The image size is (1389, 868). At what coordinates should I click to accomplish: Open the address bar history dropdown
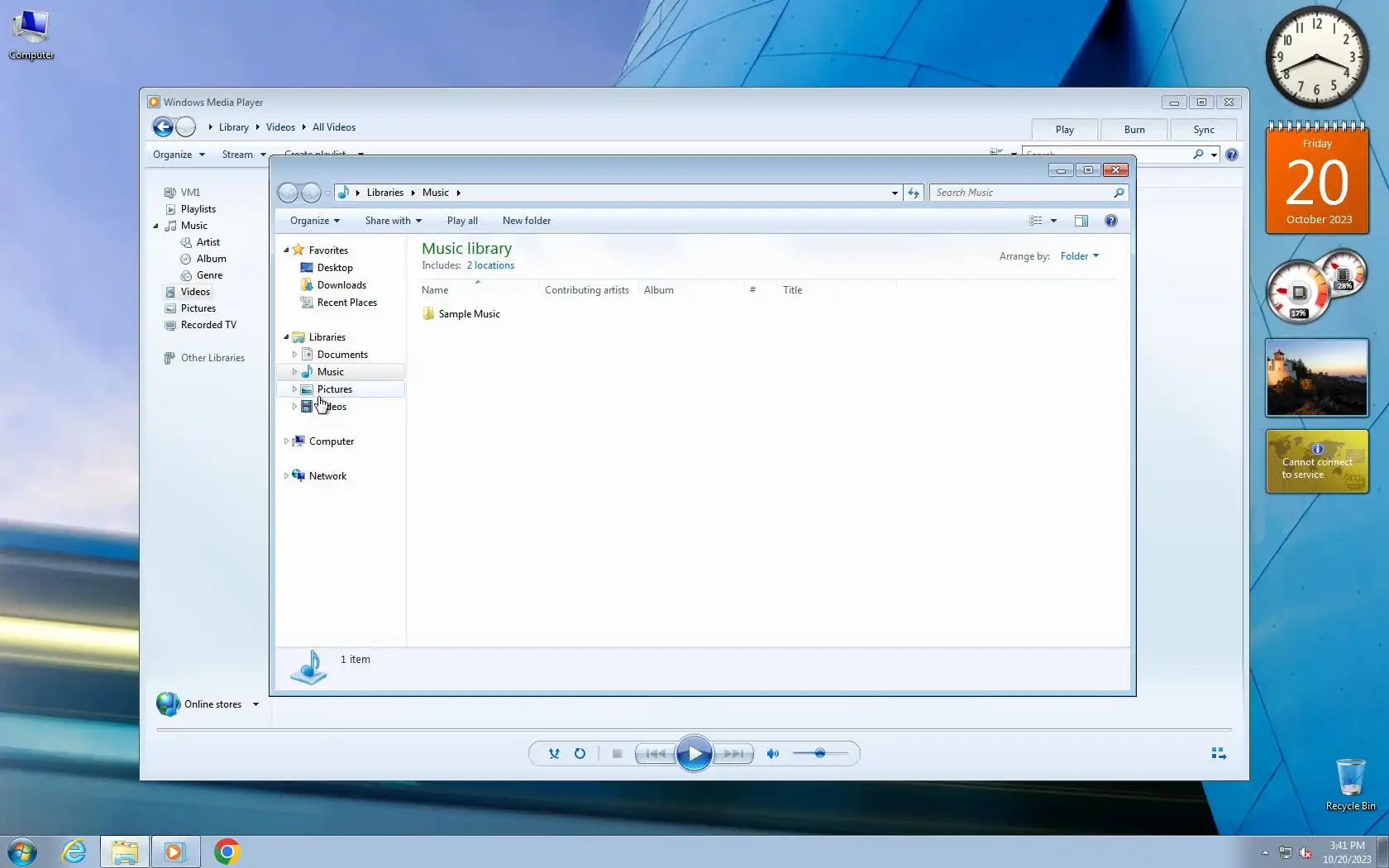click(x=895, y=193)
